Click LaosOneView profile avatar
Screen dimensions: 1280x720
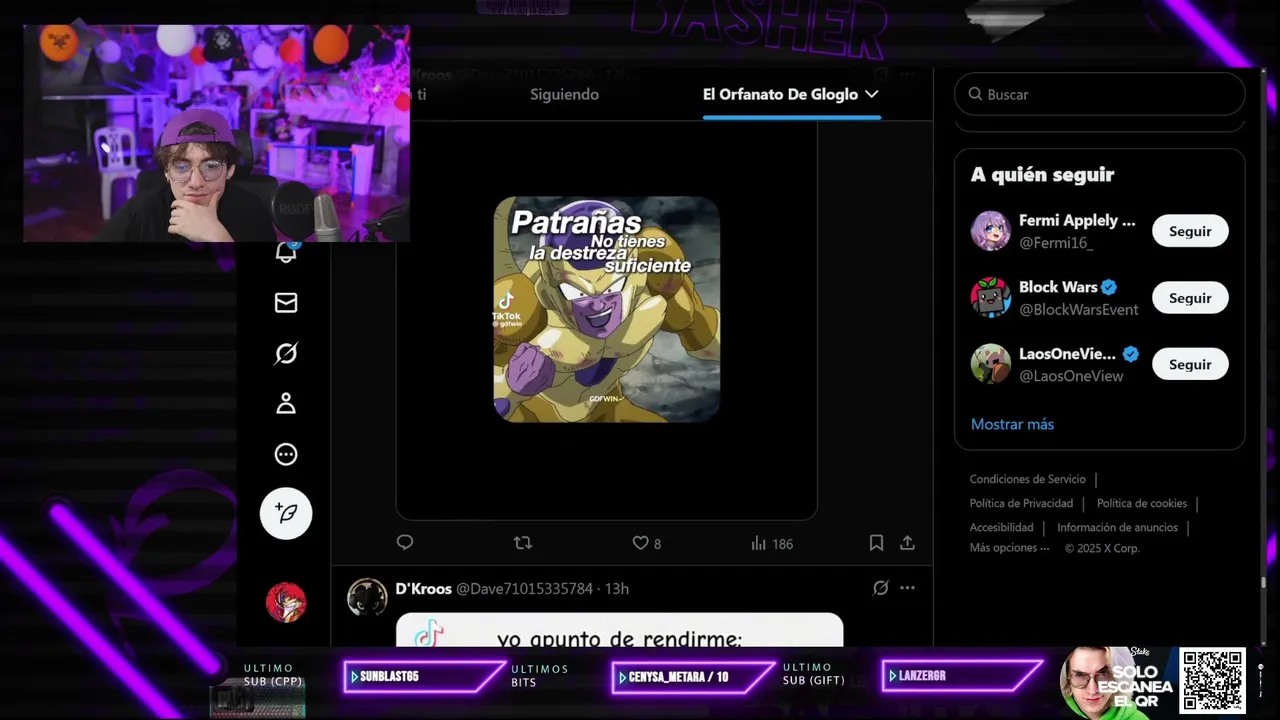990,364
